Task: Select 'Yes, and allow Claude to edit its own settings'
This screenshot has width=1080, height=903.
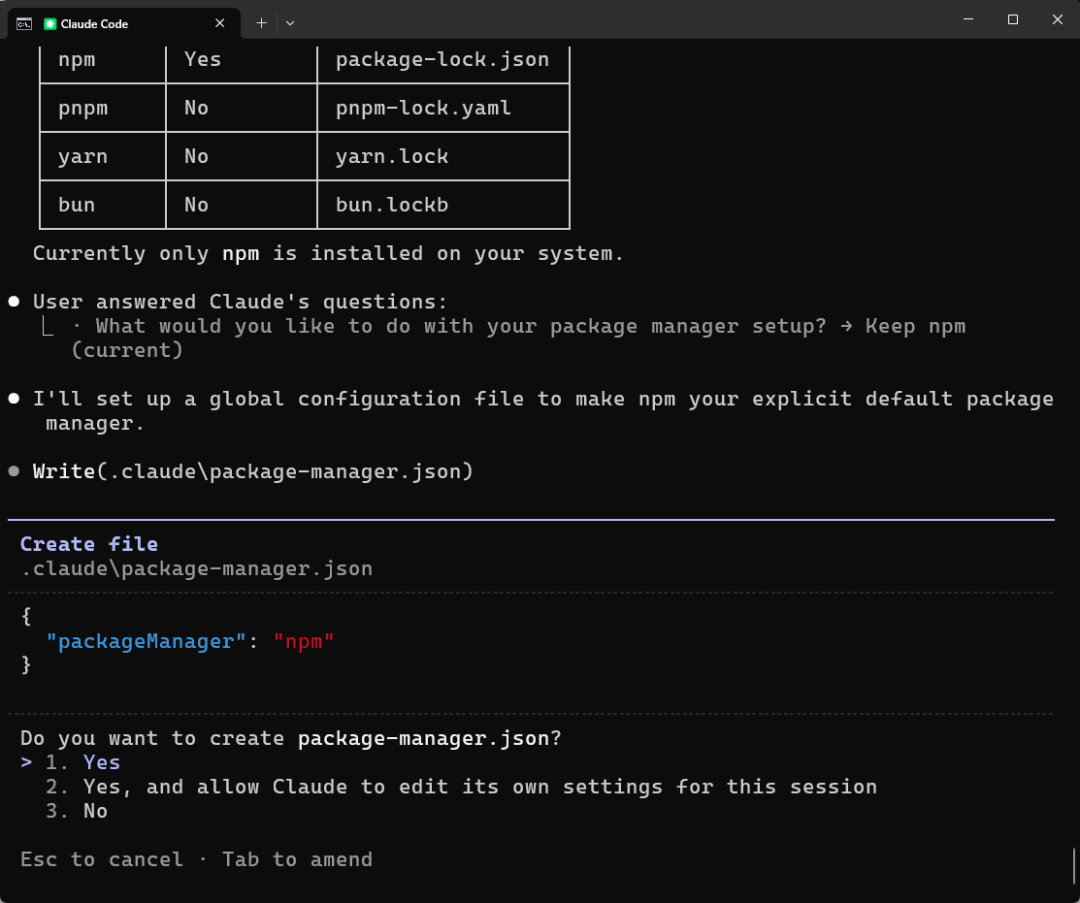Action: [479, 787]
